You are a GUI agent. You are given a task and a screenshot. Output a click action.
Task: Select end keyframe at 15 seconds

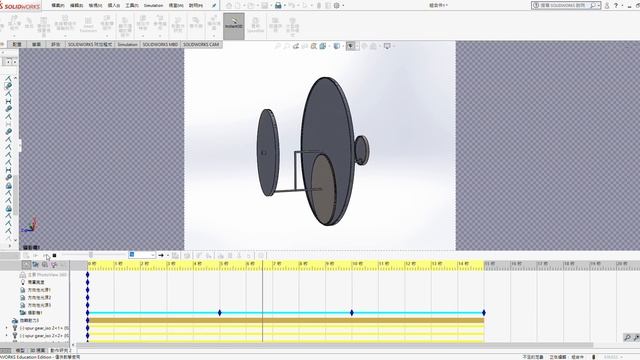pyautogui.click(x=484, y=313)
